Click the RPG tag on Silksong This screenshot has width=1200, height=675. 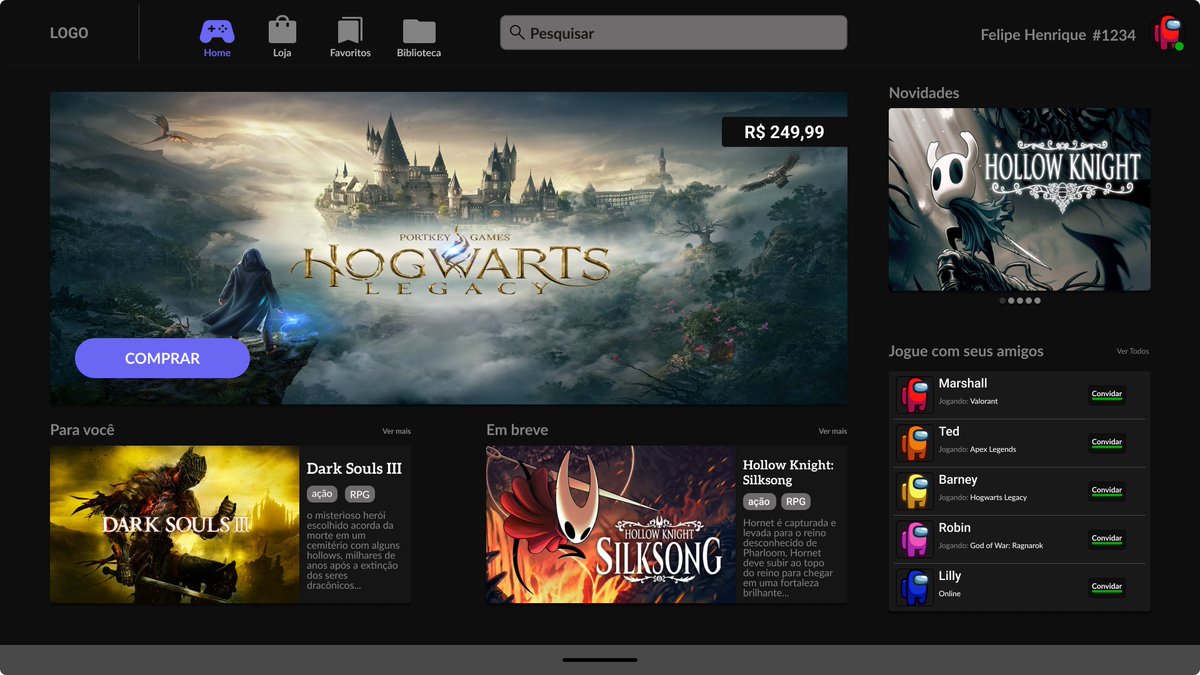pos(795,502)
